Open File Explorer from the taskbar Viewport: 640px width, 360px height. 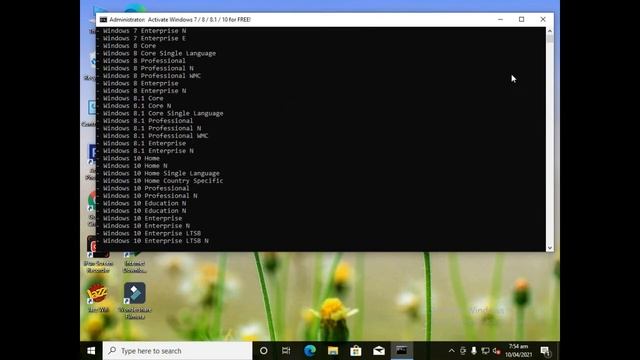coord(333,351)
